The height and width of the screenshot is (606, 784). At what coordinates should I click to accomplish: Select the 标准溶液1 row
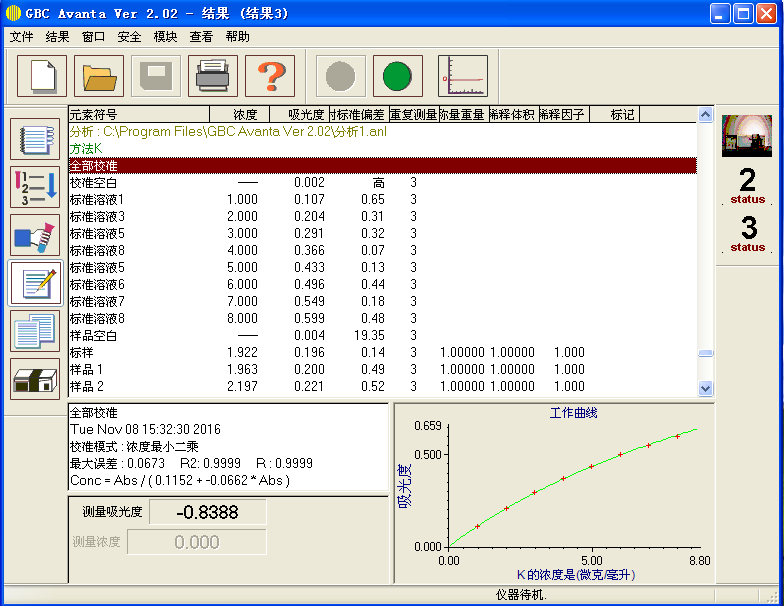[382, 200]
